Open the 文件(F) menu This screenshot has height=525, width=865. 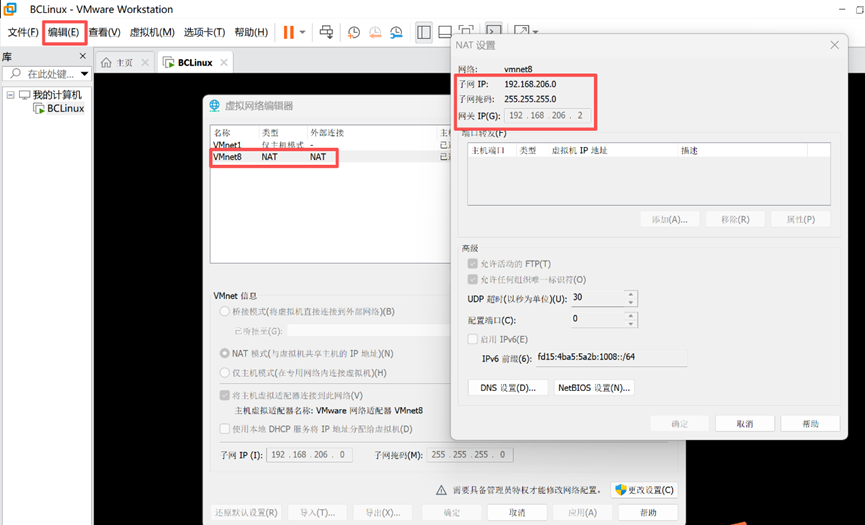point(23,33)
